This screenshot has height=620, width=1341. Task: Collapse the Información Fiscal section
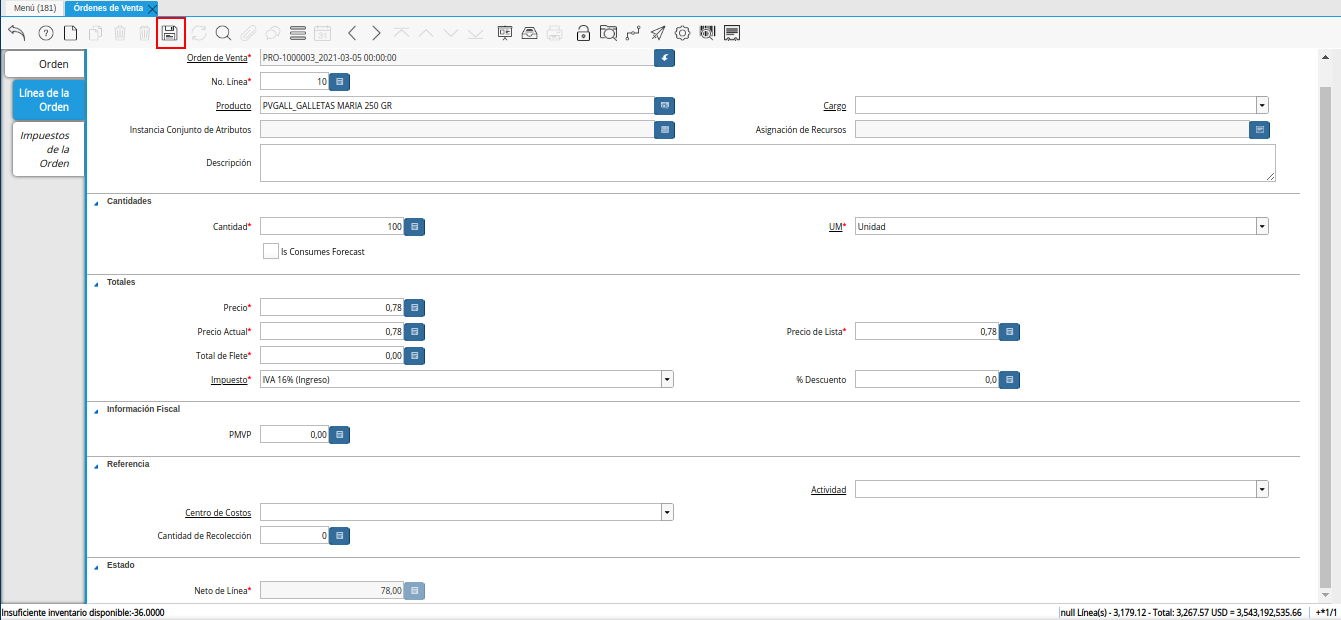click(x=97, y=410)
